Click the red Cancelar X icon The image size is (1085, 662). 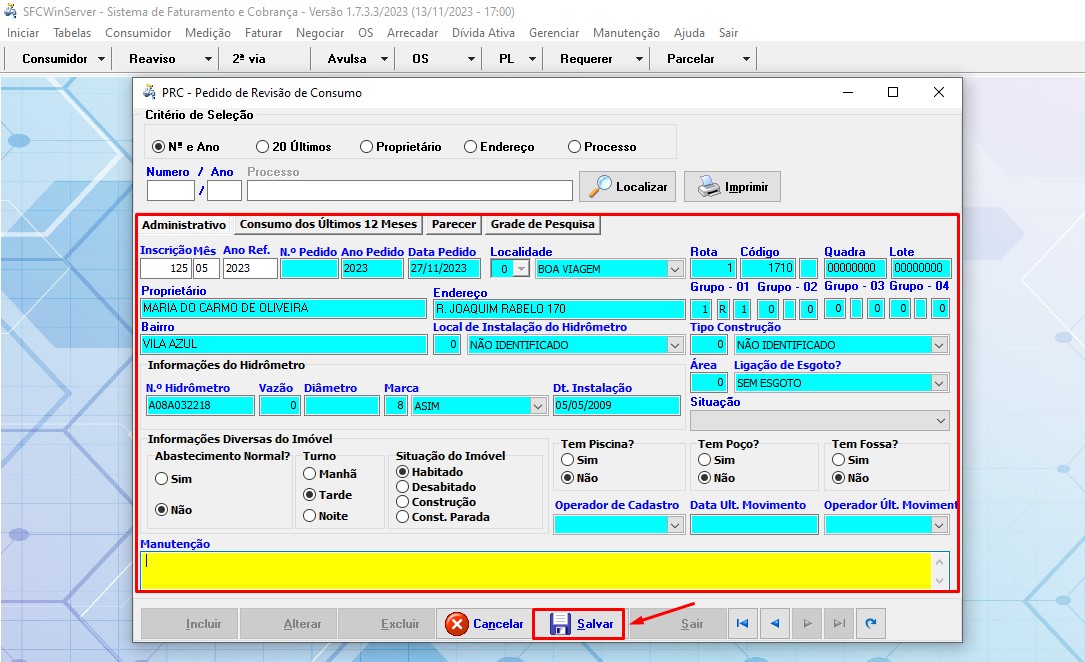tap(457, 624)
